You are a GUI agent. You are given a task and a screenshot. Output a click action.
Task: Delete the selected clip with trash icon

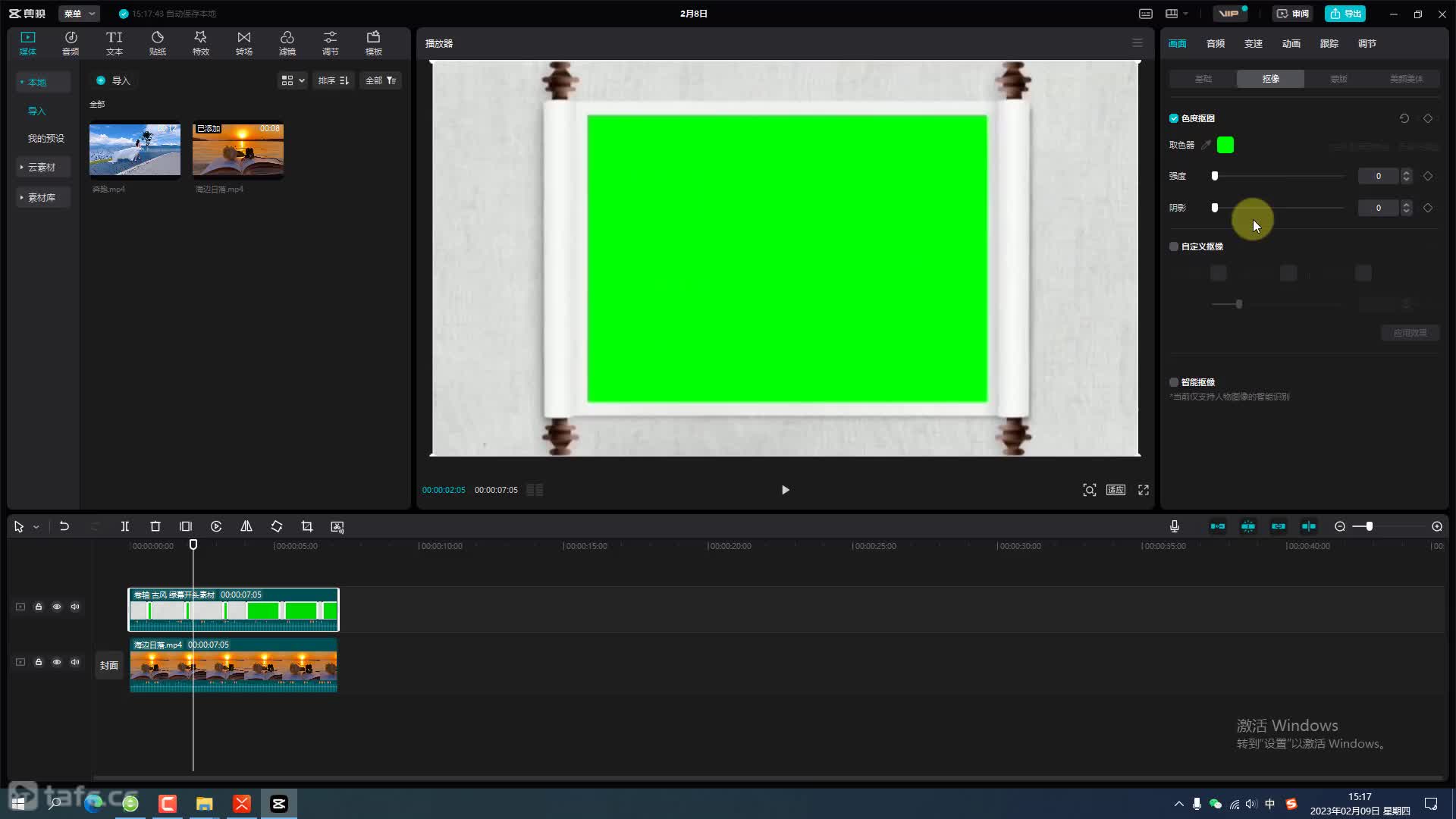(155, 526)
